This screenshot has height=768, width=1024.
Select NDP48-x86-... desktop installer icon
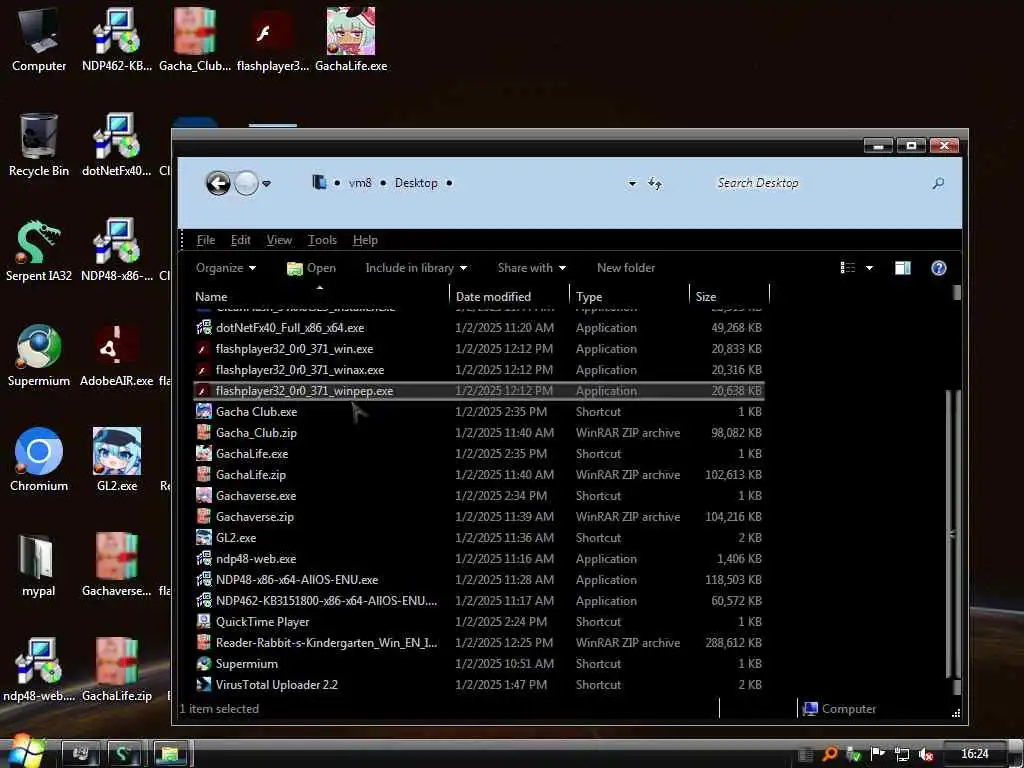pyautogui.click(x=117, y=250)
